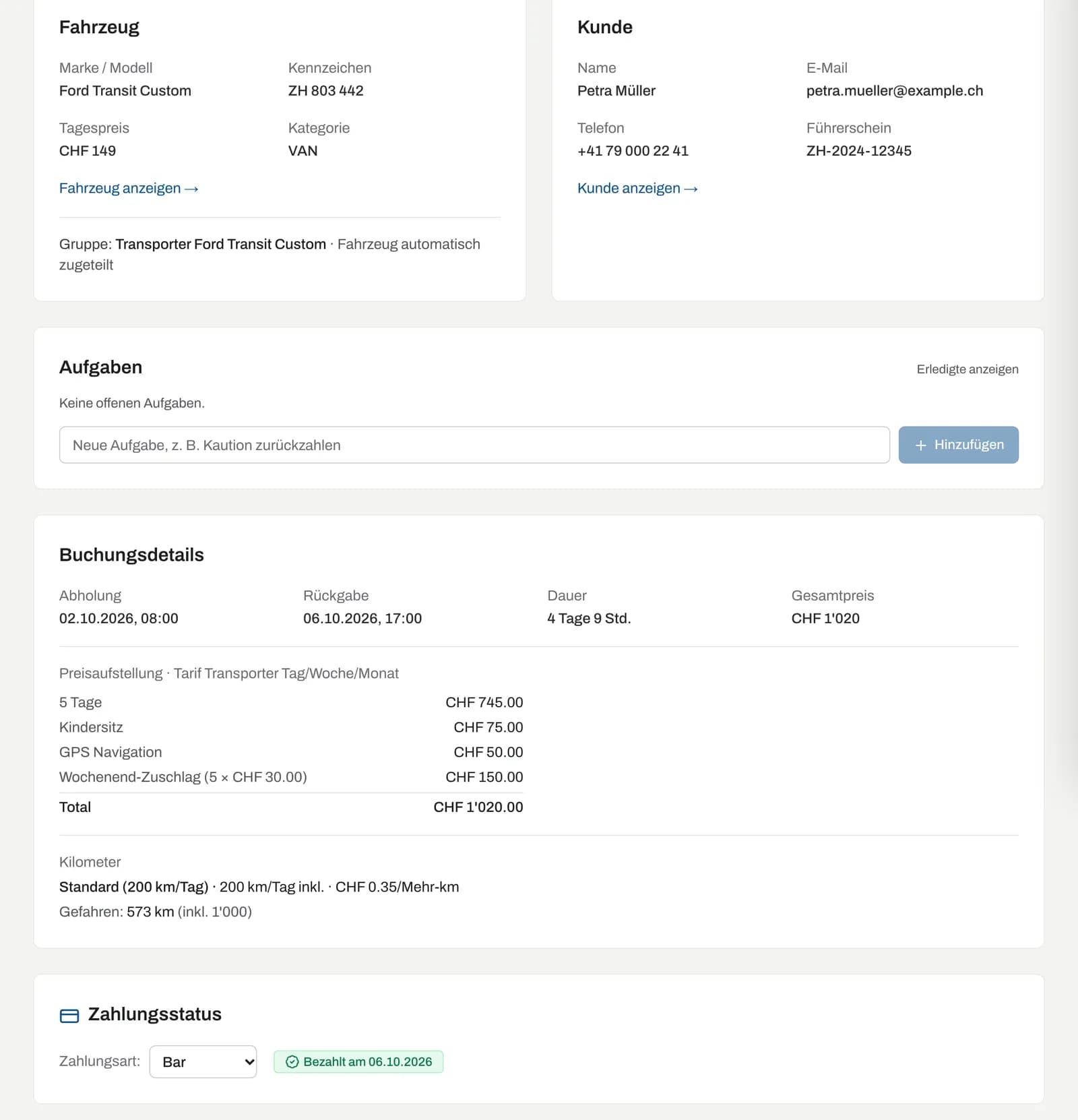
Task: Click the Bezahlt am 06.10.2026 status badge
Action: point(358,1062)
